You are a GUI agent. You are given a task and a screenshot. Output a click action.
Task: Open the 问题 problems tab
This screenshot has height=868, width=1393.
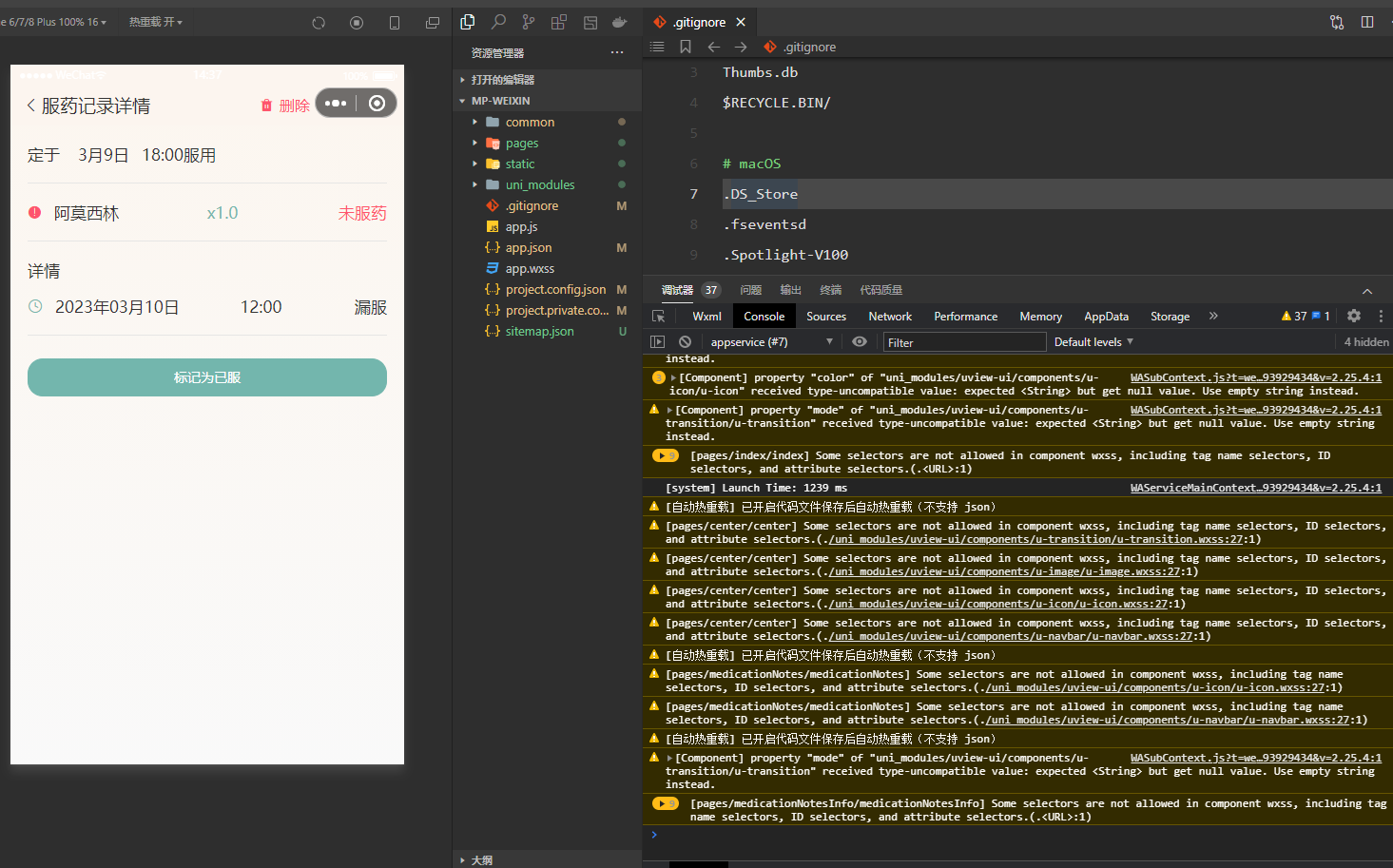click(751, 290)
